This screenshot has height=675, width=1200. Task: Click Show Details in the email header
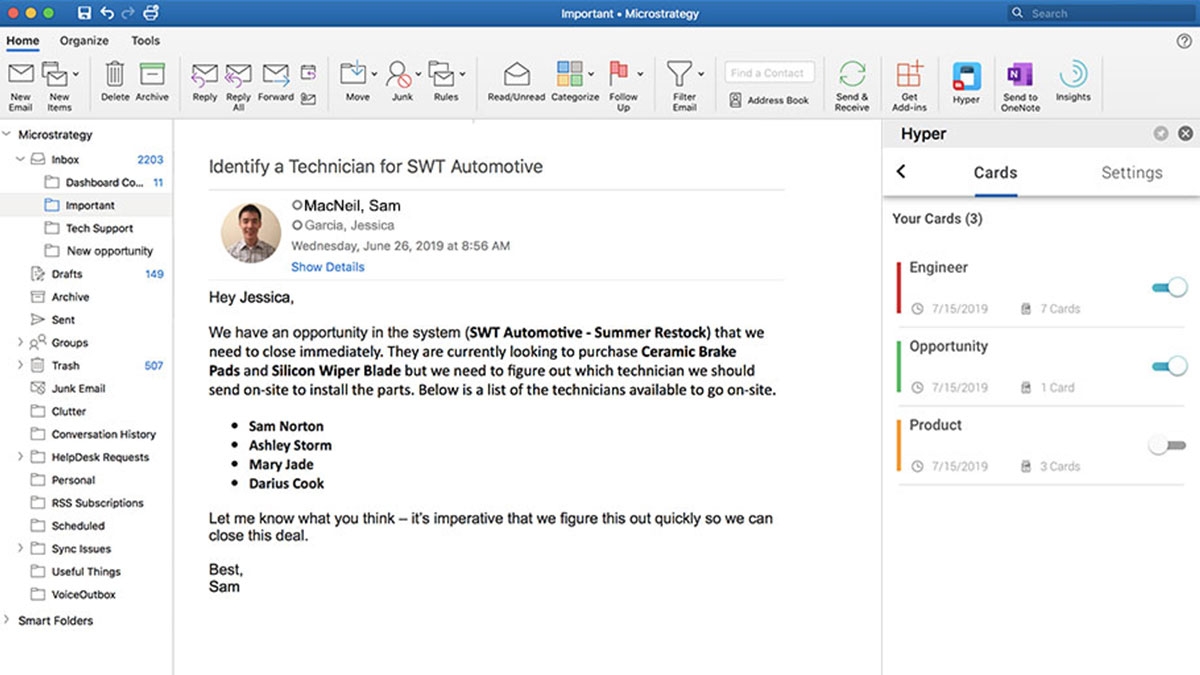pyautogui.click(x=328, y=267)
